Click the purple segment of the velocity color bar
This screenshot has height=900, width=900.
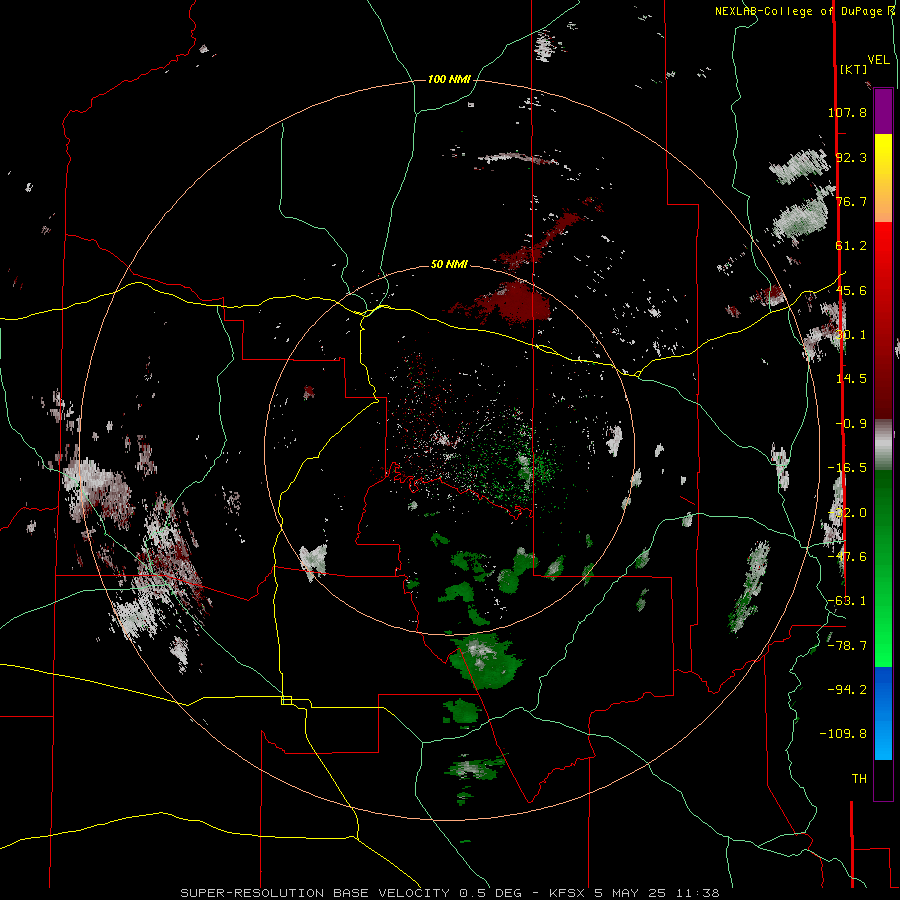(883, 111)
